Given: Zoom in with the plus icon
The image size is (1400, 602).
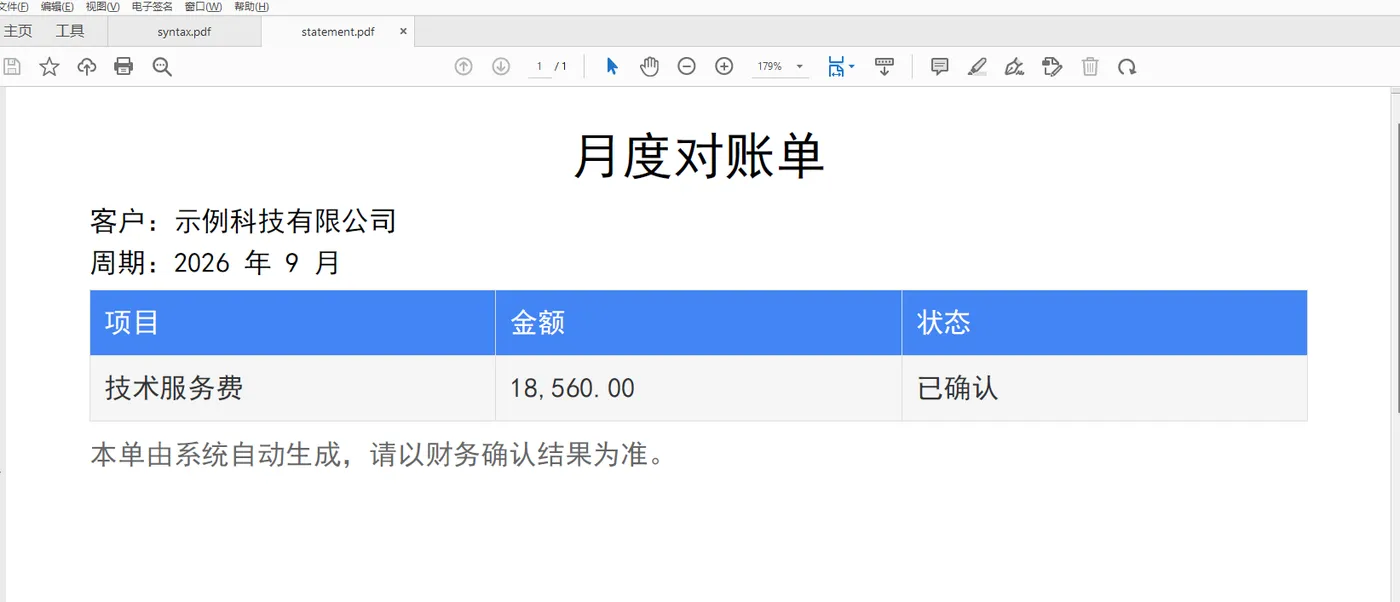Looking at the screenshot, I should pos(725,67).
